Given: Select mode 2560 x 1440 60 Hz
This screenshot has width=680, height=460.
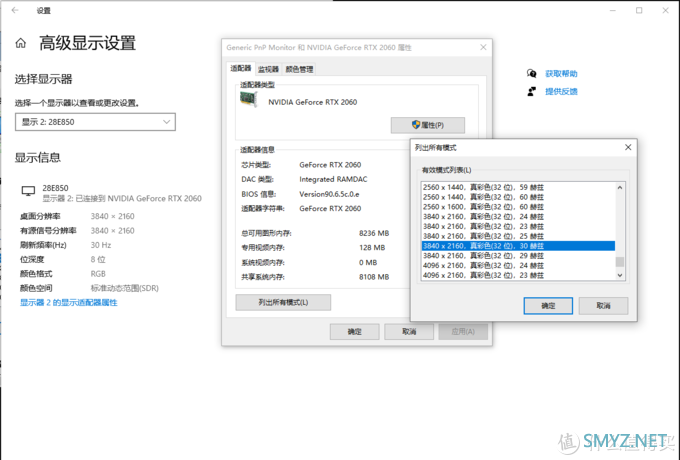Looking at the screenshot, I should click(518, 197).
